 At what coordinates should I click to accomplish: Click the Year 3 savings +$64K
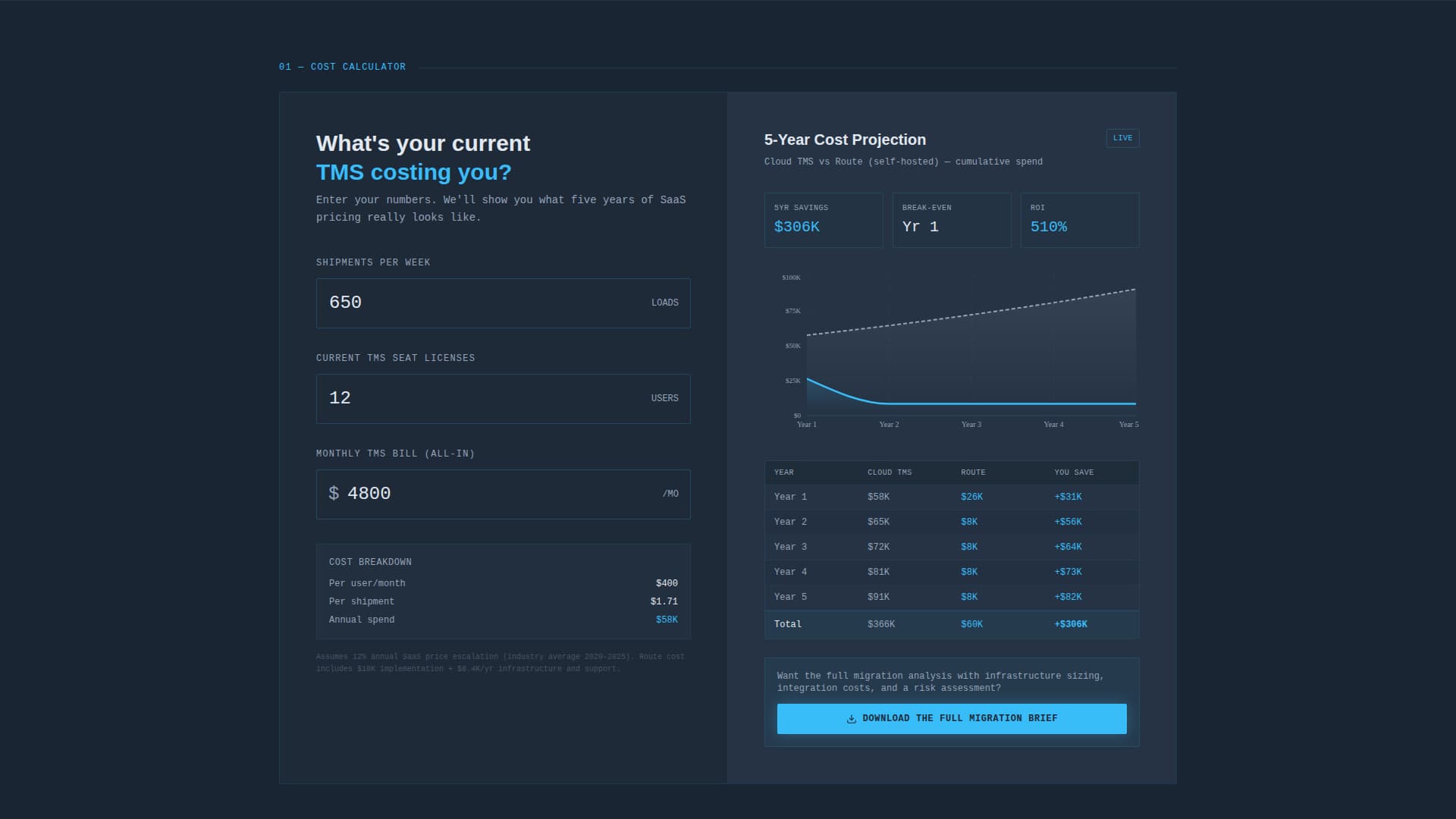click(1068, 547)
